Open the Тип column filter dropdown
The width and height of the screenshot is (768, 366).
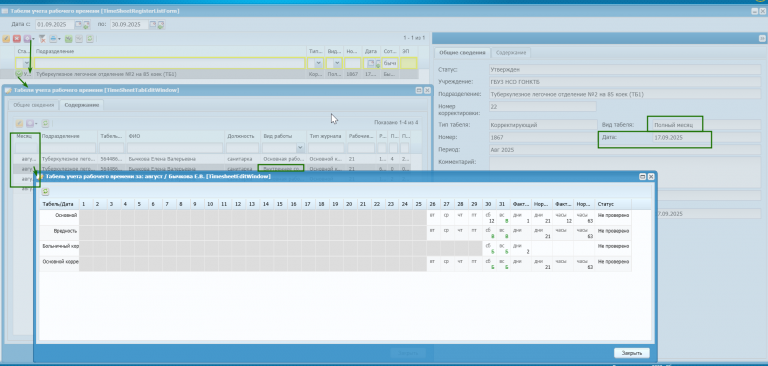pos(318,63)
